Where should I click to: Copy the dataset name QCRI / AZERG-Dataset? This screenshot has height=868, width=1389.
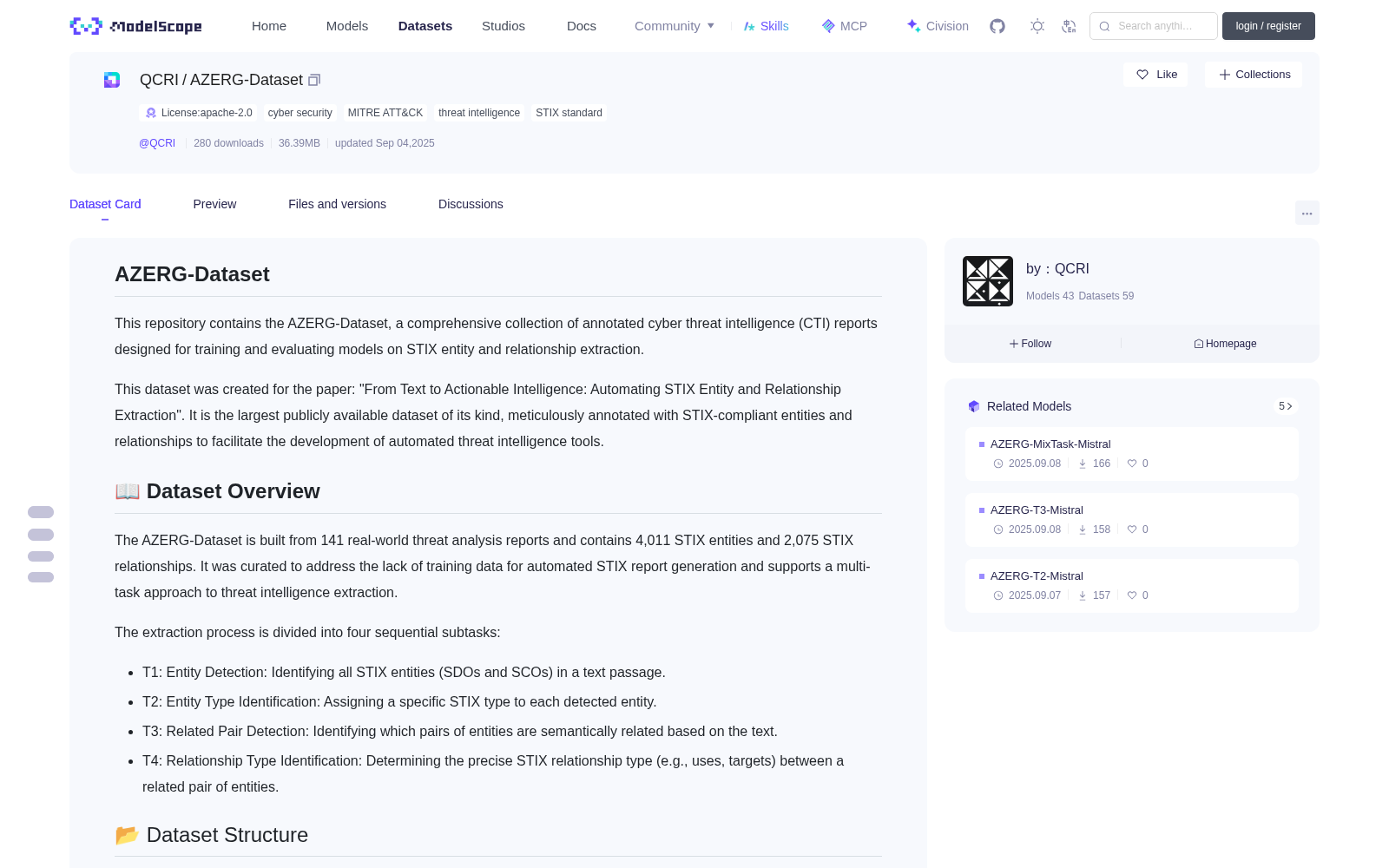coord(314,80)
